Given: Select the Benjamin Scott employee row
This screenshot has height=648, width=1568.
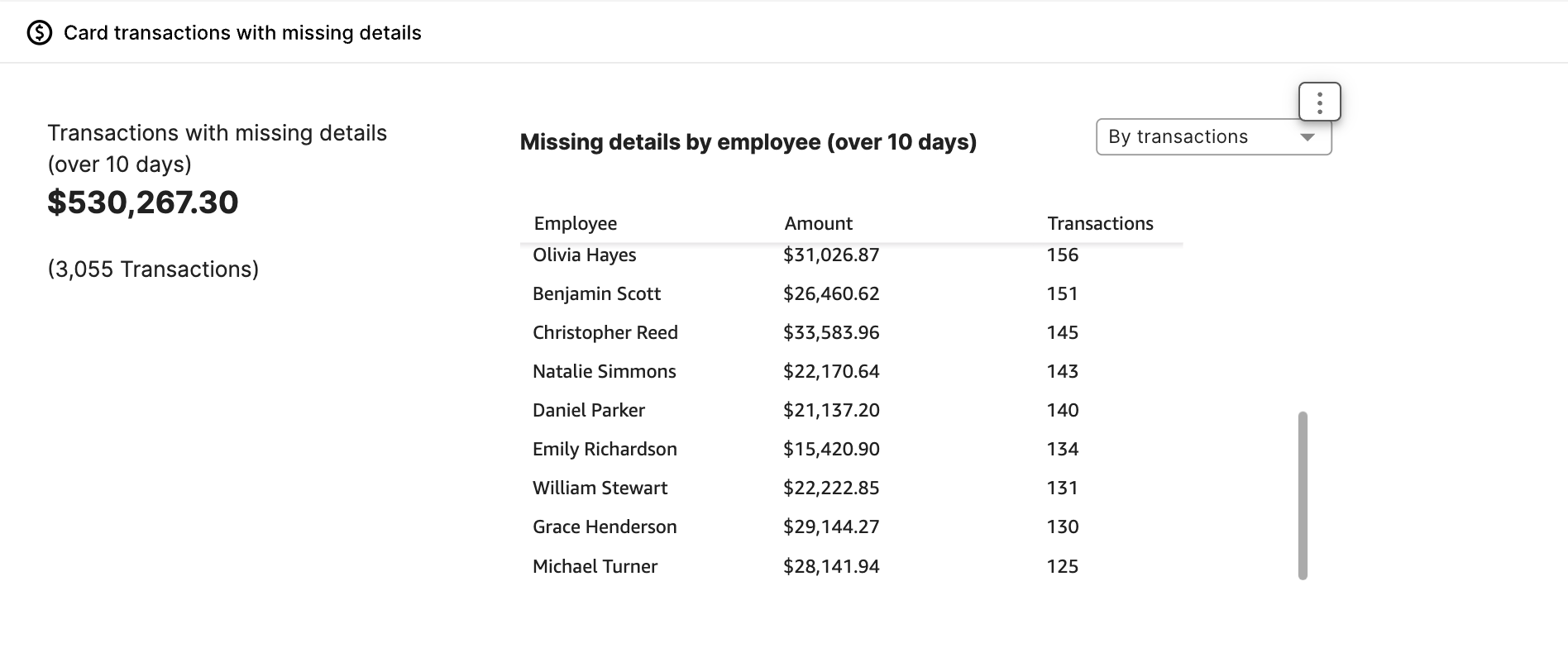Looking at the screenshot, I should point(851,293).
